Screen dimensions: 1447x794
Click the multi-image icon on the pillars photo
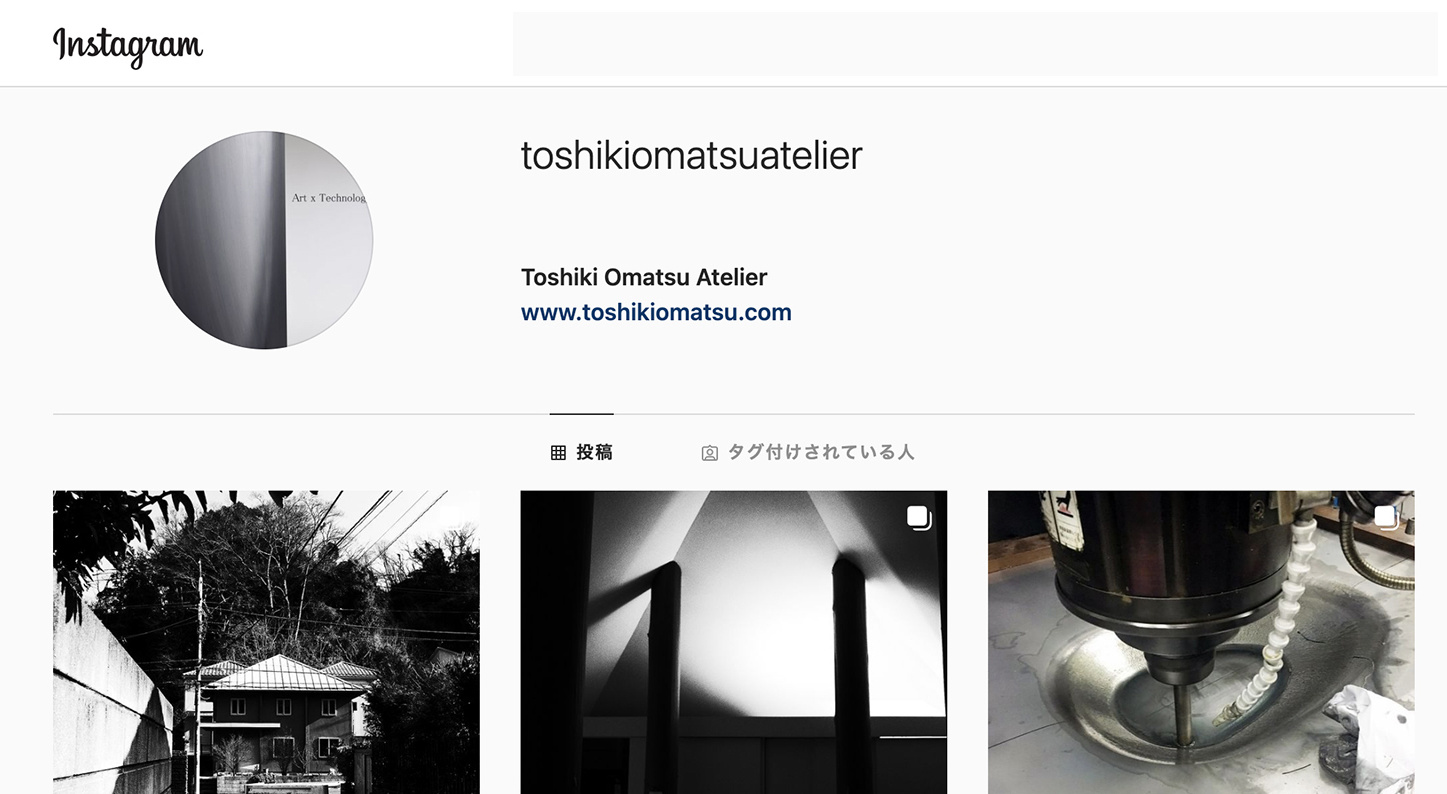[918, 517]
